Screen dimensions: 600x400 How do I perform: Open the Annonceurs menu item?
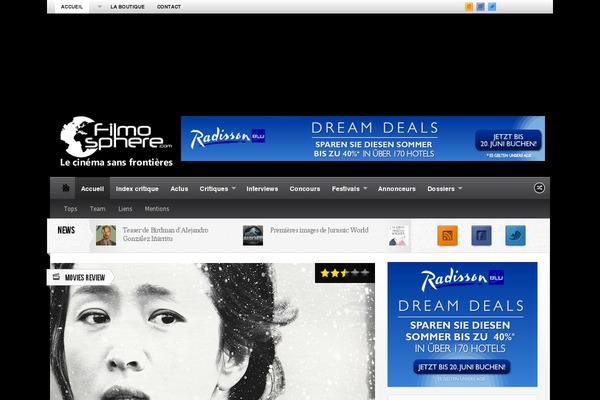coord(396,189)
